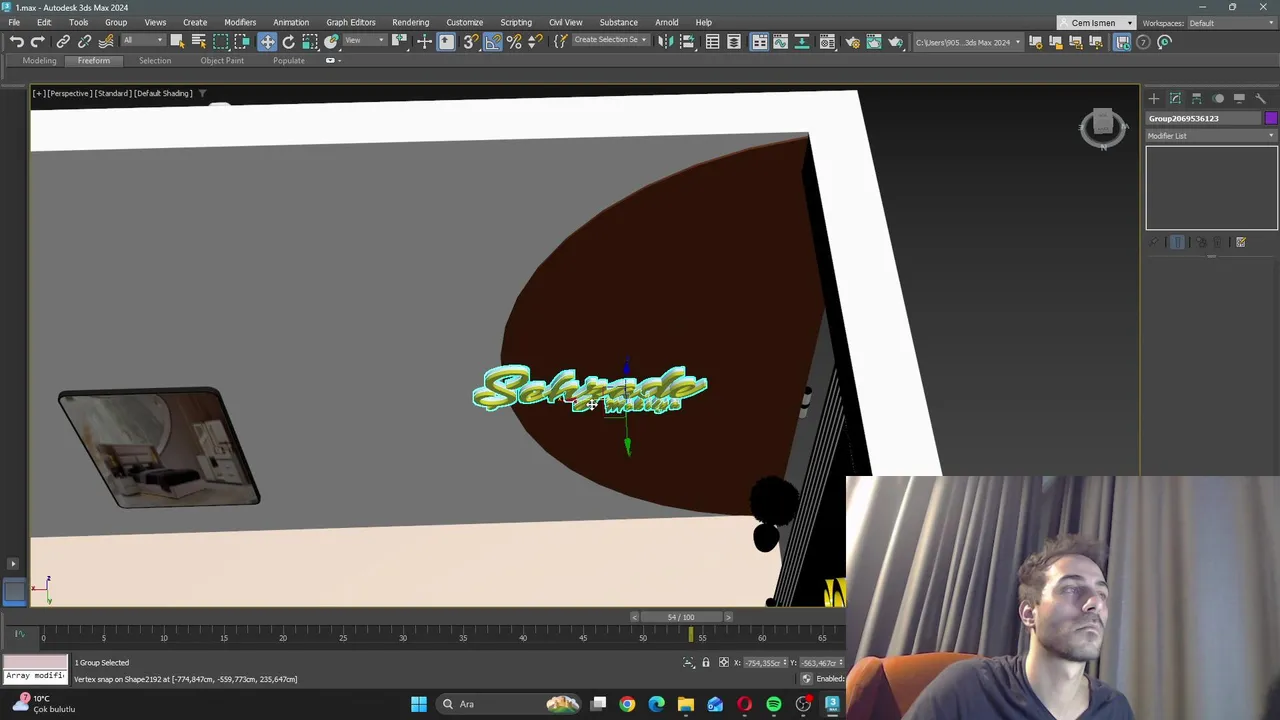Viewport: 1280px width, 720px height.
Task: Toggle 3D Snaps on or off
Action: [x=470, y=41]
